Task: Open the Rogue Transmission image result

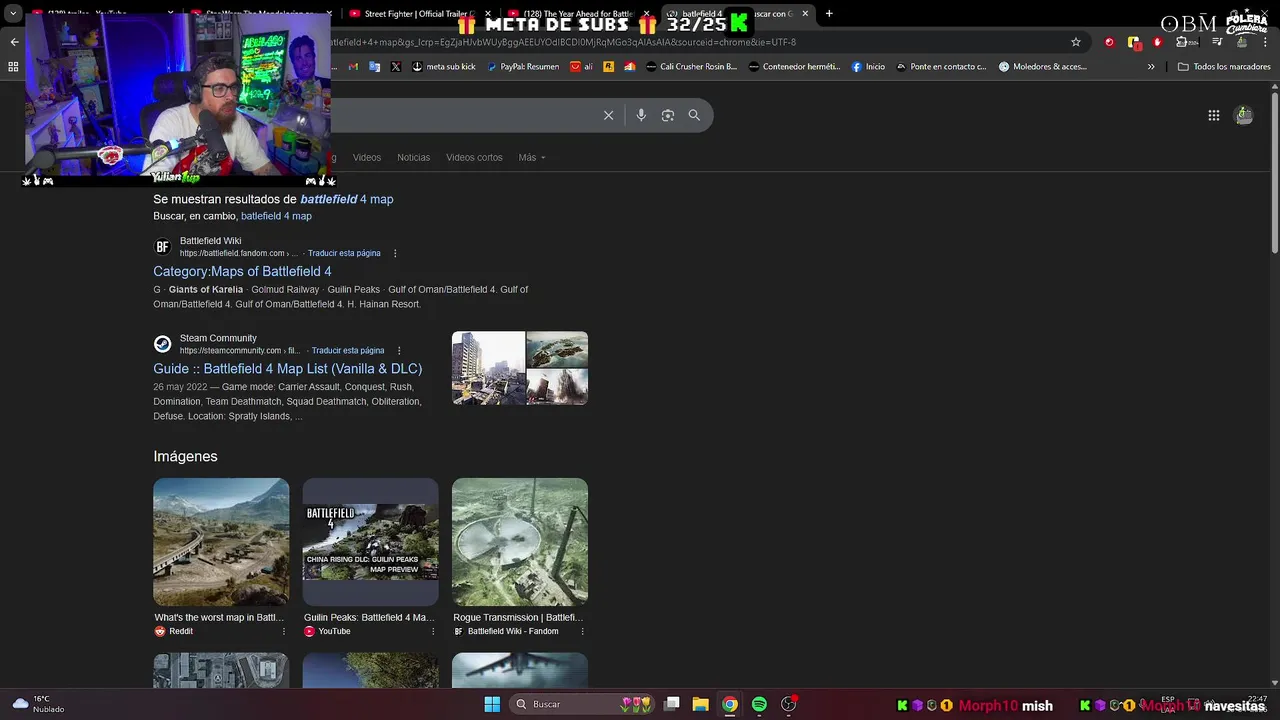Action: [520, 541]
